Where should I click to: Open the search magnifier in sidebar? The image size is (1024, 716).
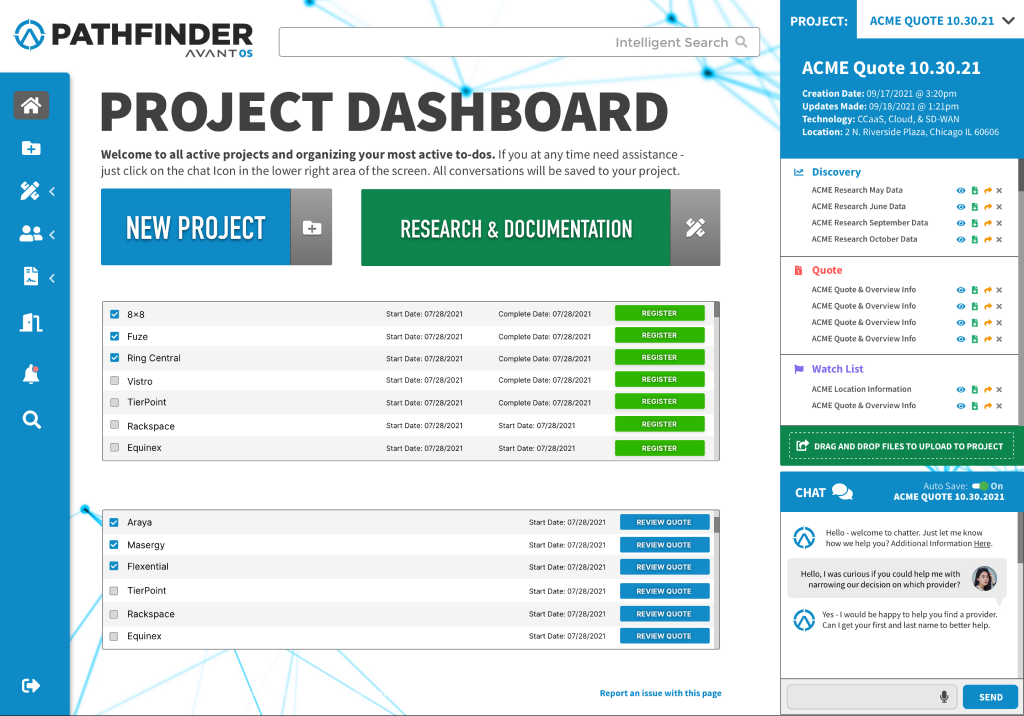31,419
